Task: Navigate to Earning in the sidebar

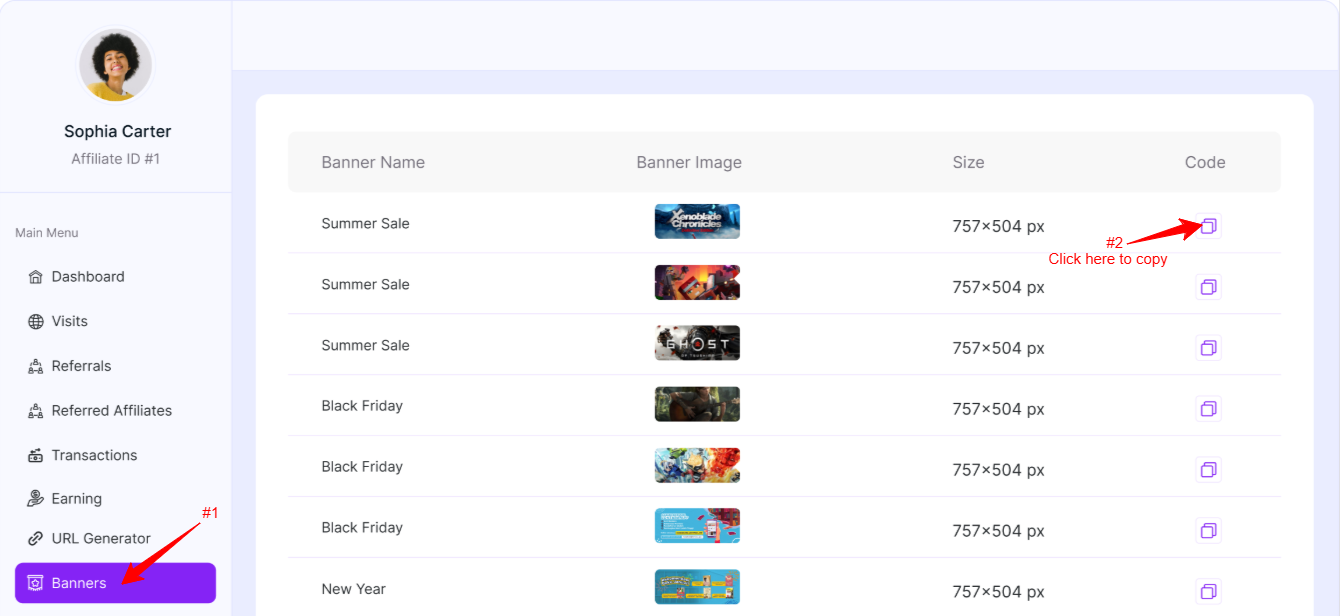Action: 76,499
